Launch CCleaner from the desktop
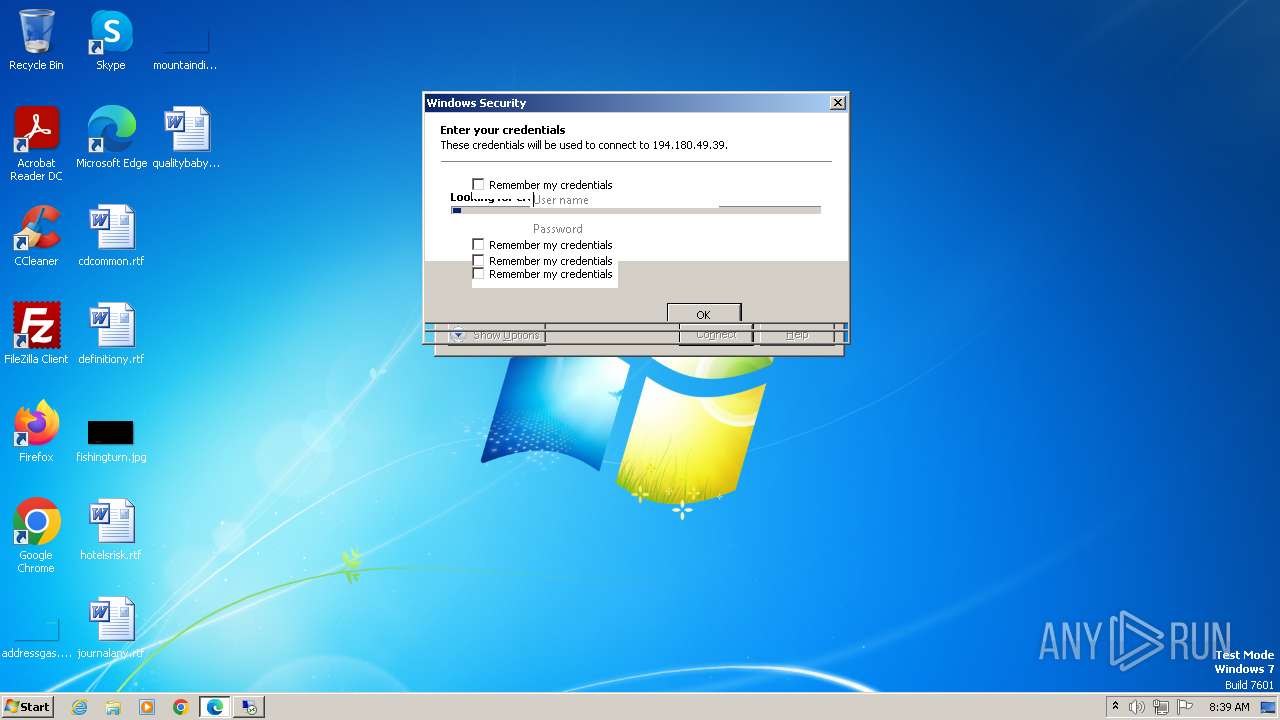The width and height of the screenshot is (1280, 720). coord(36,236)
